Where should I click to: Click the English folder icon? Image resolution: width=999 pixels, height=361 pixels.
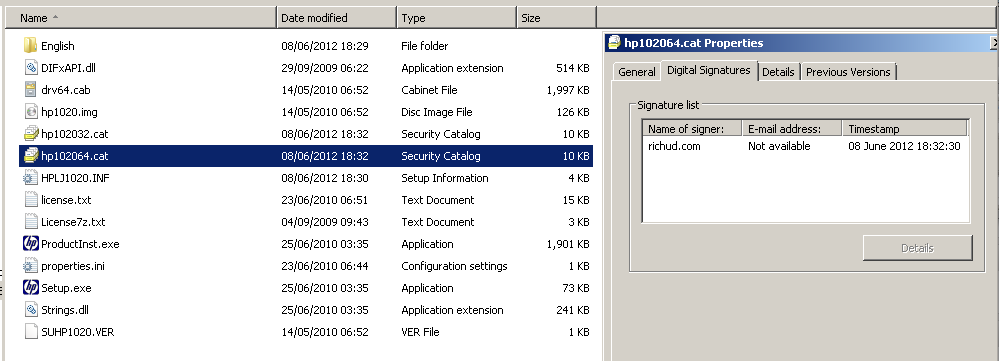31,45
